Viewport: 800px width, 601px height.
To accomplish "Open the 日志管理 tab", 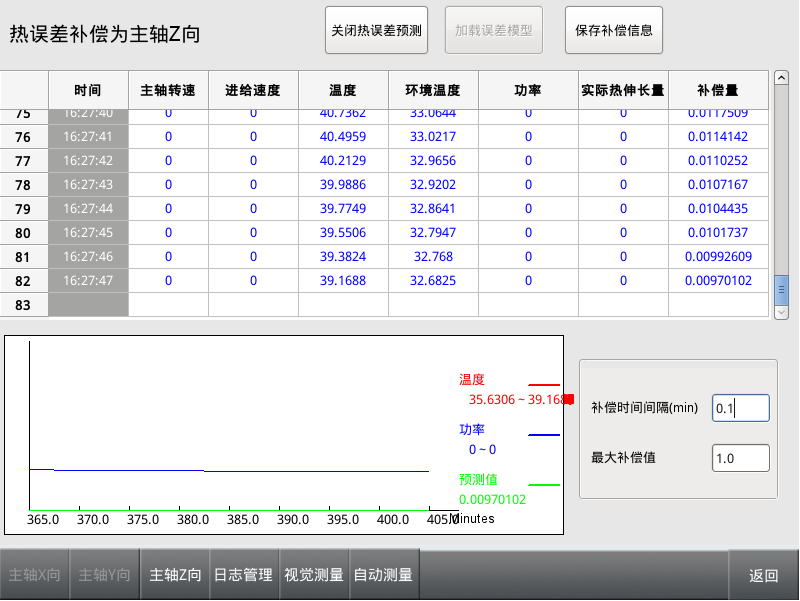I will point(243,575).
